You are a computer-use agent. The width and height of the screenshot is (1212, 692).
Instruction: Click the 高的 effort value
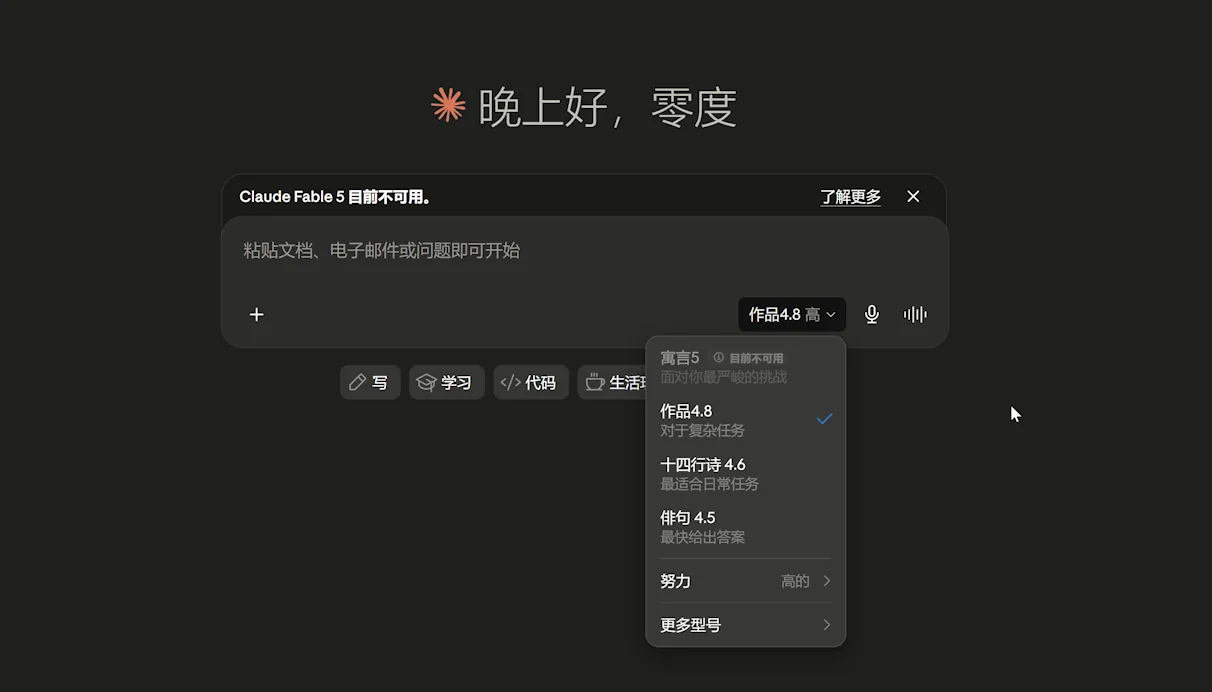(x=795, y=581)
